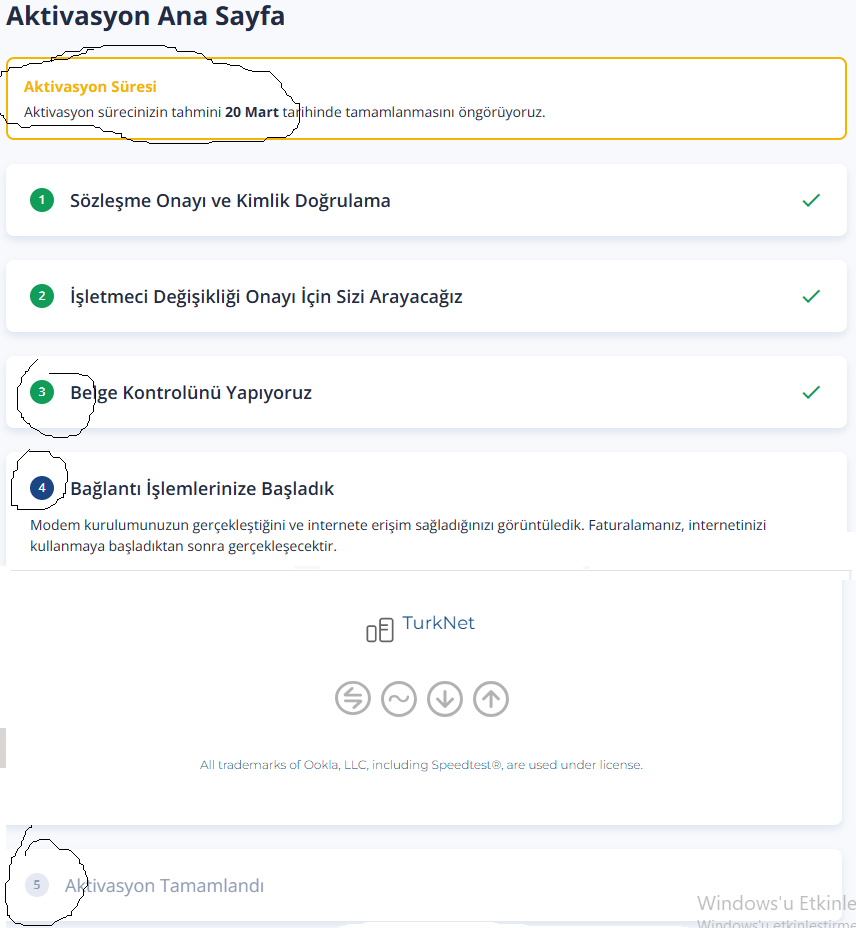Click the green step 2 number badge

pyautogui.click(x=41, y=296)
